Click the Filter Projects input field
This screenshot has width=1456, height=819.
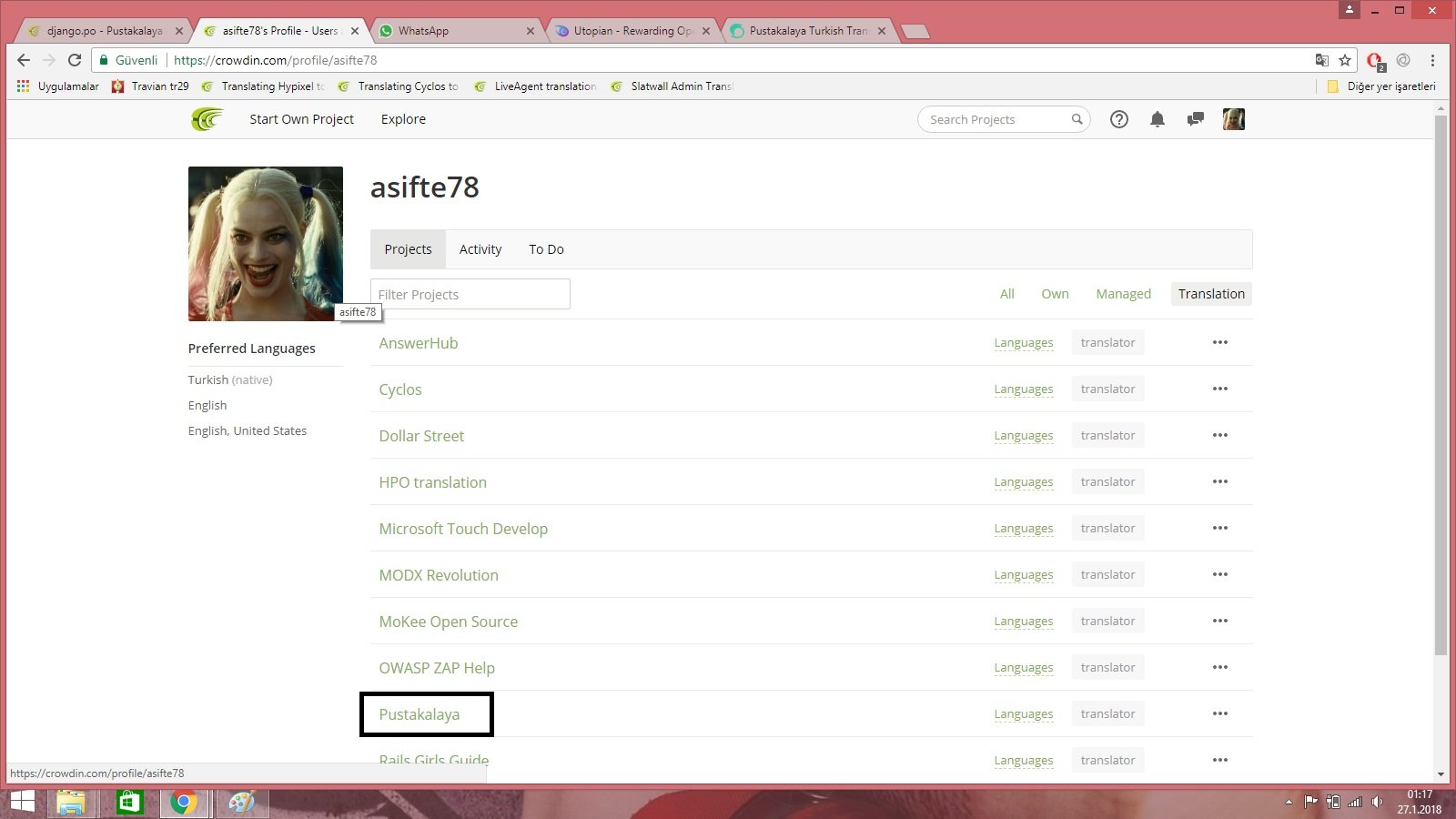coord(470,294)
